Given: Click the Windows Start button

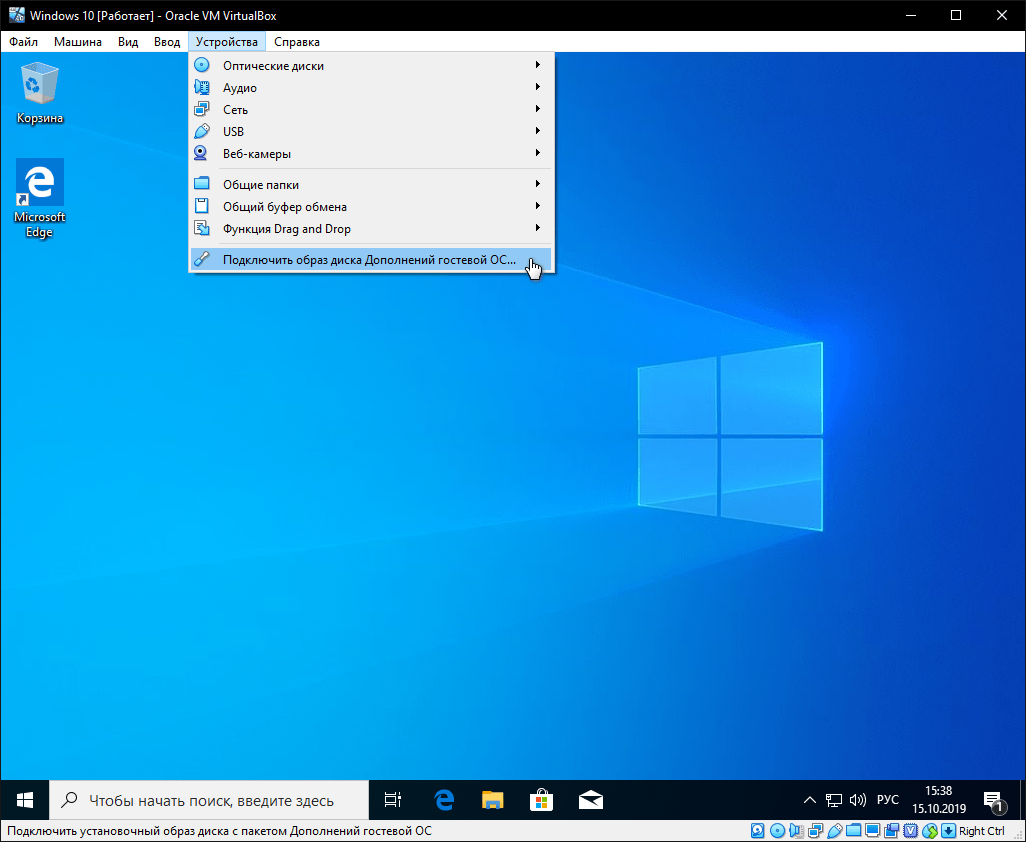Looking at the screenshot, I should click(25, 800).
